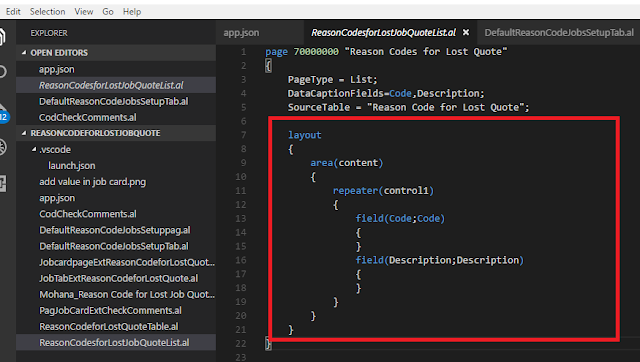640x362 pixels.
Task: Open the Go menu
Action: click(x=108, y=11)
